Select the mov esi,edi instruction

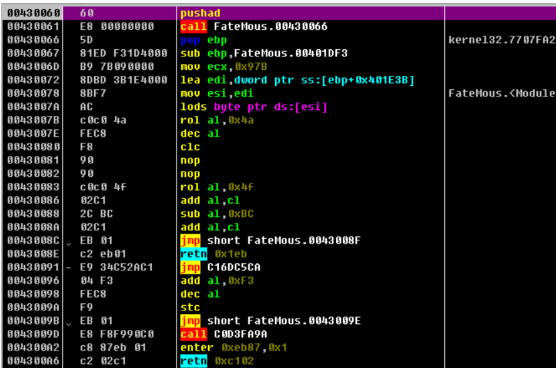point(217,94)
